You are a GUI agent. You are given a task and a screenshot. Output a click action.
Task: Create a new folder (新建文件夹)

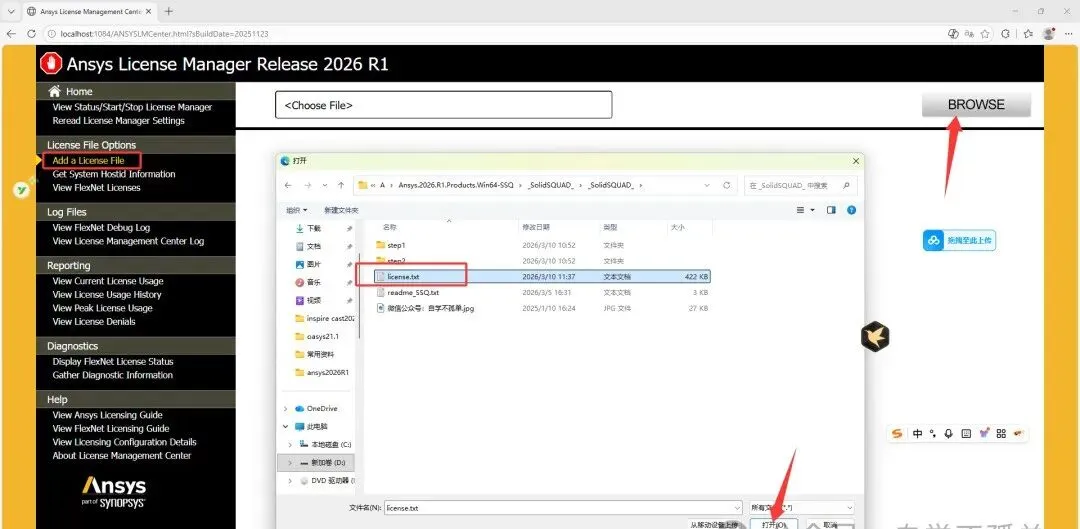point(341,209)
